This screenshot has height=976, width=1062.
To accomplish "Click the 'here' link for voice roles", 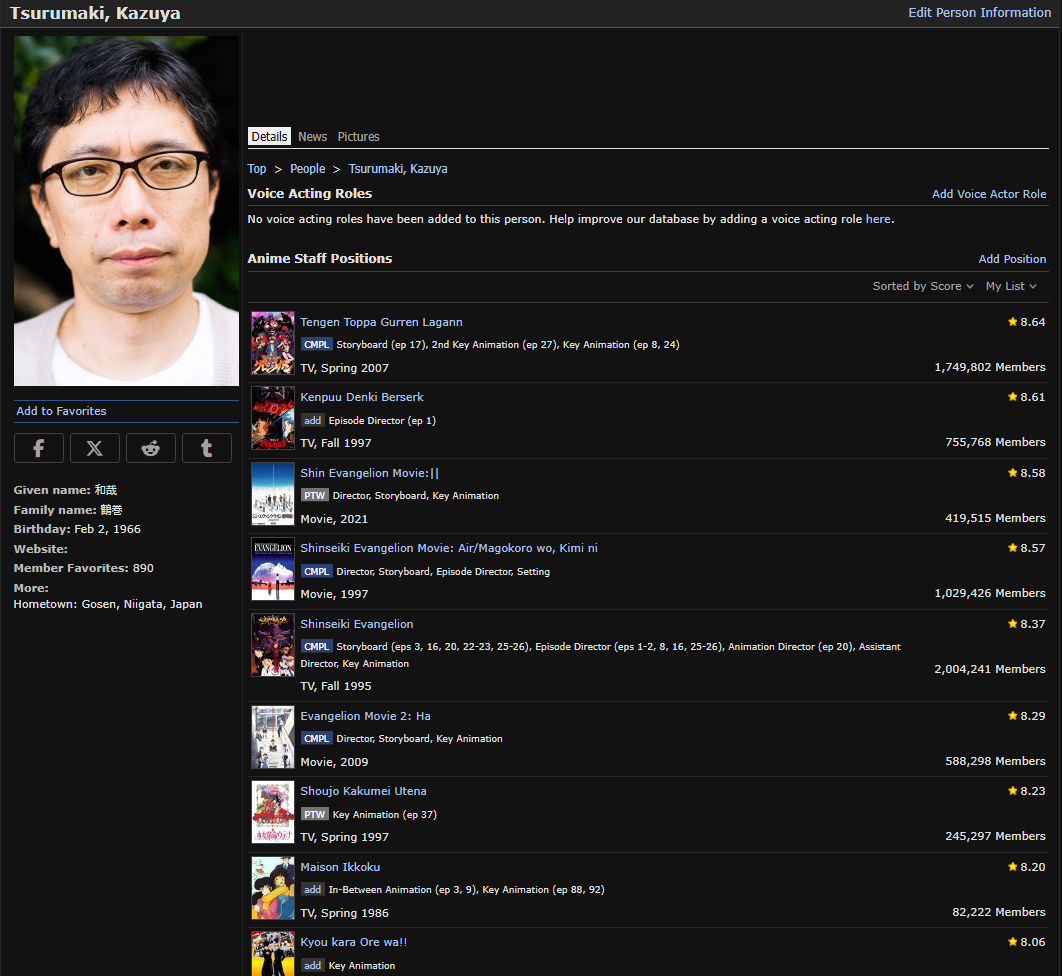I will [x=878, y=219].
